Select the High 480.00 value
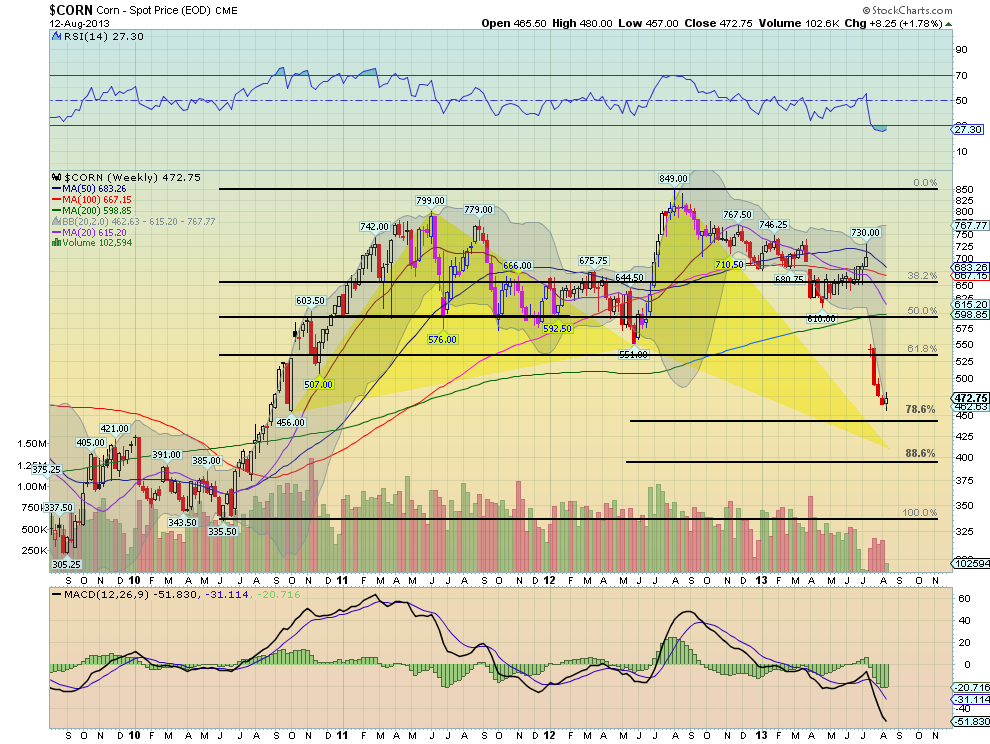The image size is (990, 744). [x=582, y=23]
